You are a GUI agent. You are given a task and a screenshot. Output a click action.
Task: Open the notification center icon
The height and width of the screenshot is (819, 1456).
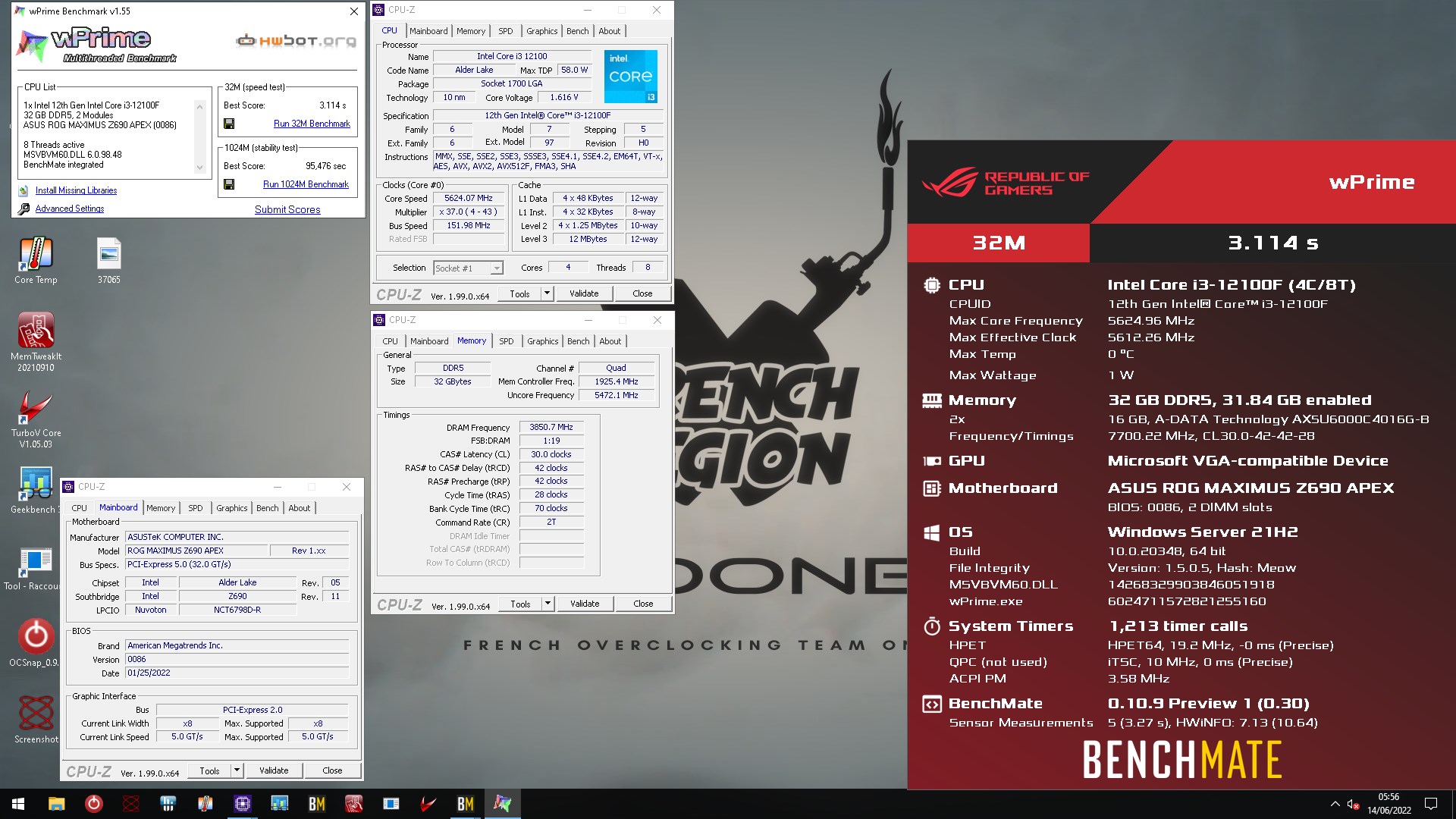coord(1431,804)
